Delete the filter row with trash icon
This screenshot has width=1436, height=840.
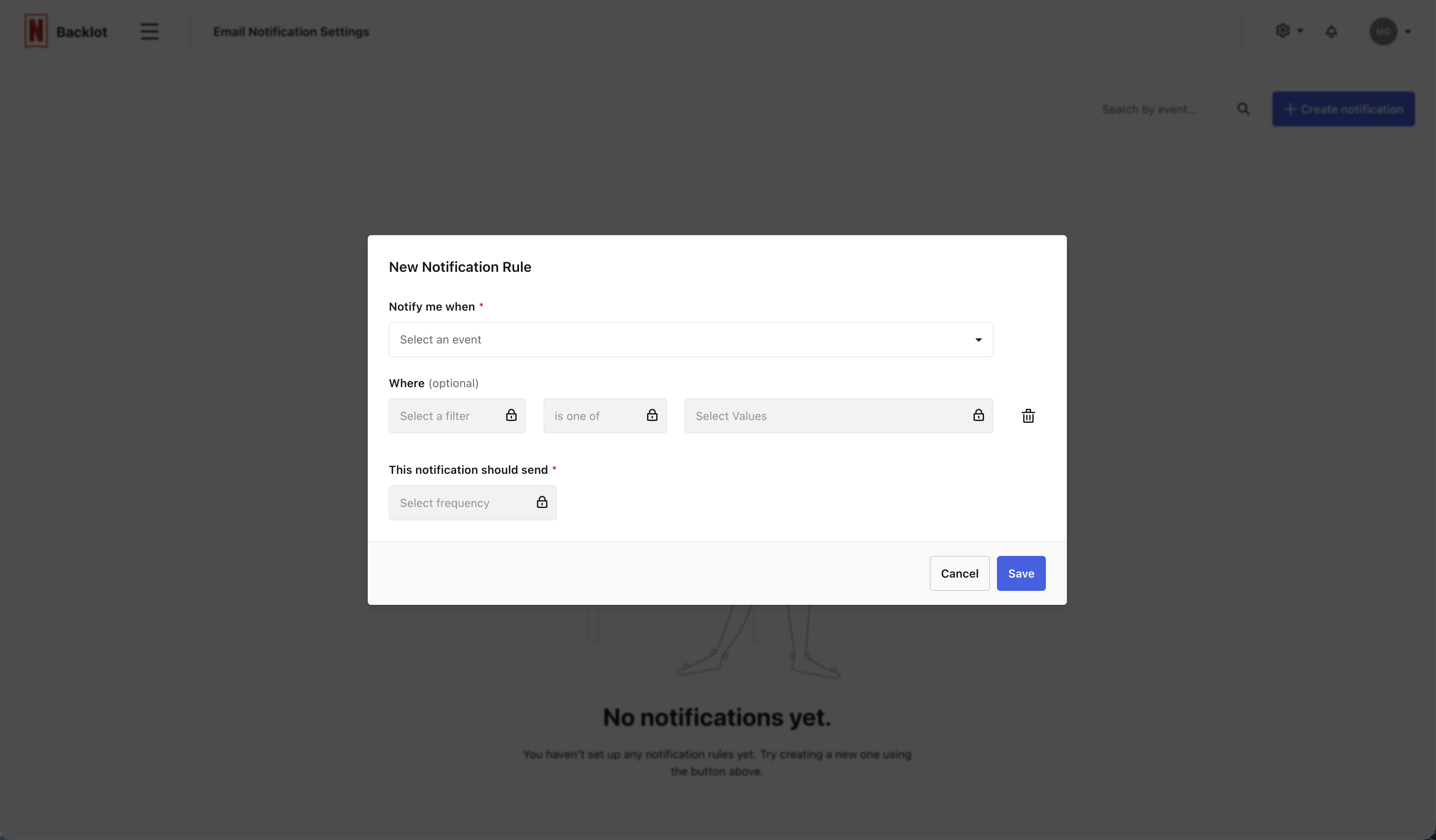click(x=1028, y=416)
